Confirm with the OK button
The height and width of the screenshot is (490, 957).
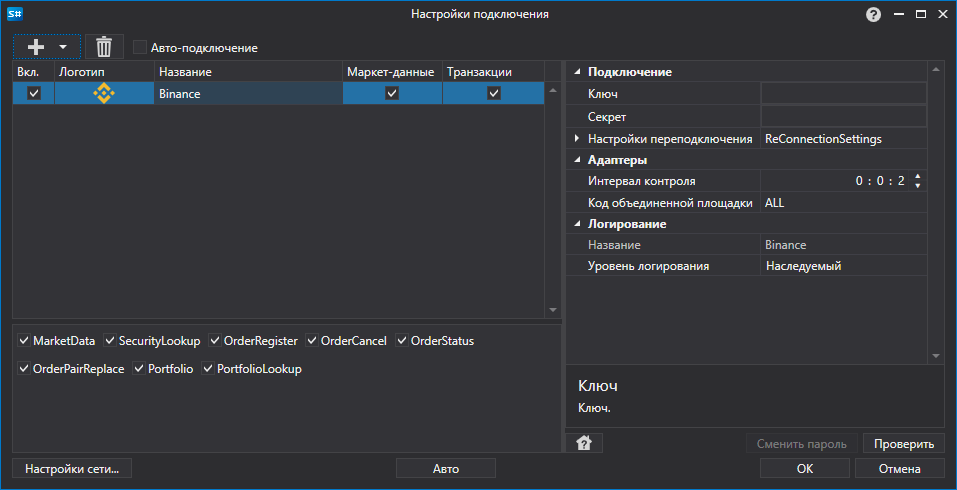click(804, 469)
